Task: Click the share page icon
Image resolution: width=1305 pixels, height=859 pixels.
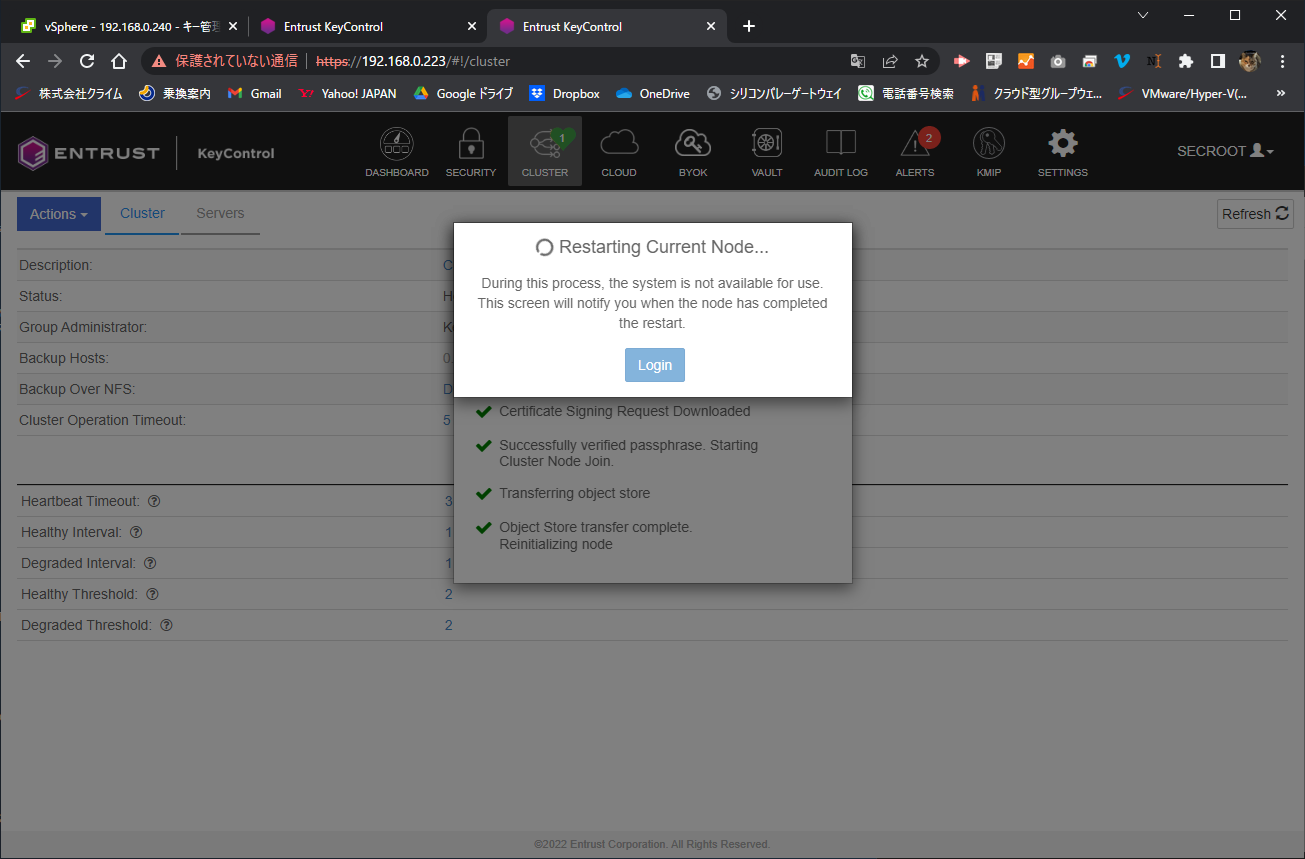Action: [x=890, y=61]
